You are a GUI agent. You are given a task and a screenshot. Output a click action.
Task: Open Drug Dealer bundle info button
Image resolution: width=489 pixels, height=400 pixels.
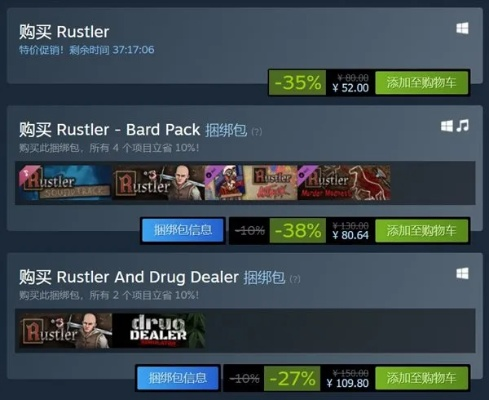pyautogui.click(x=178, y=378)
